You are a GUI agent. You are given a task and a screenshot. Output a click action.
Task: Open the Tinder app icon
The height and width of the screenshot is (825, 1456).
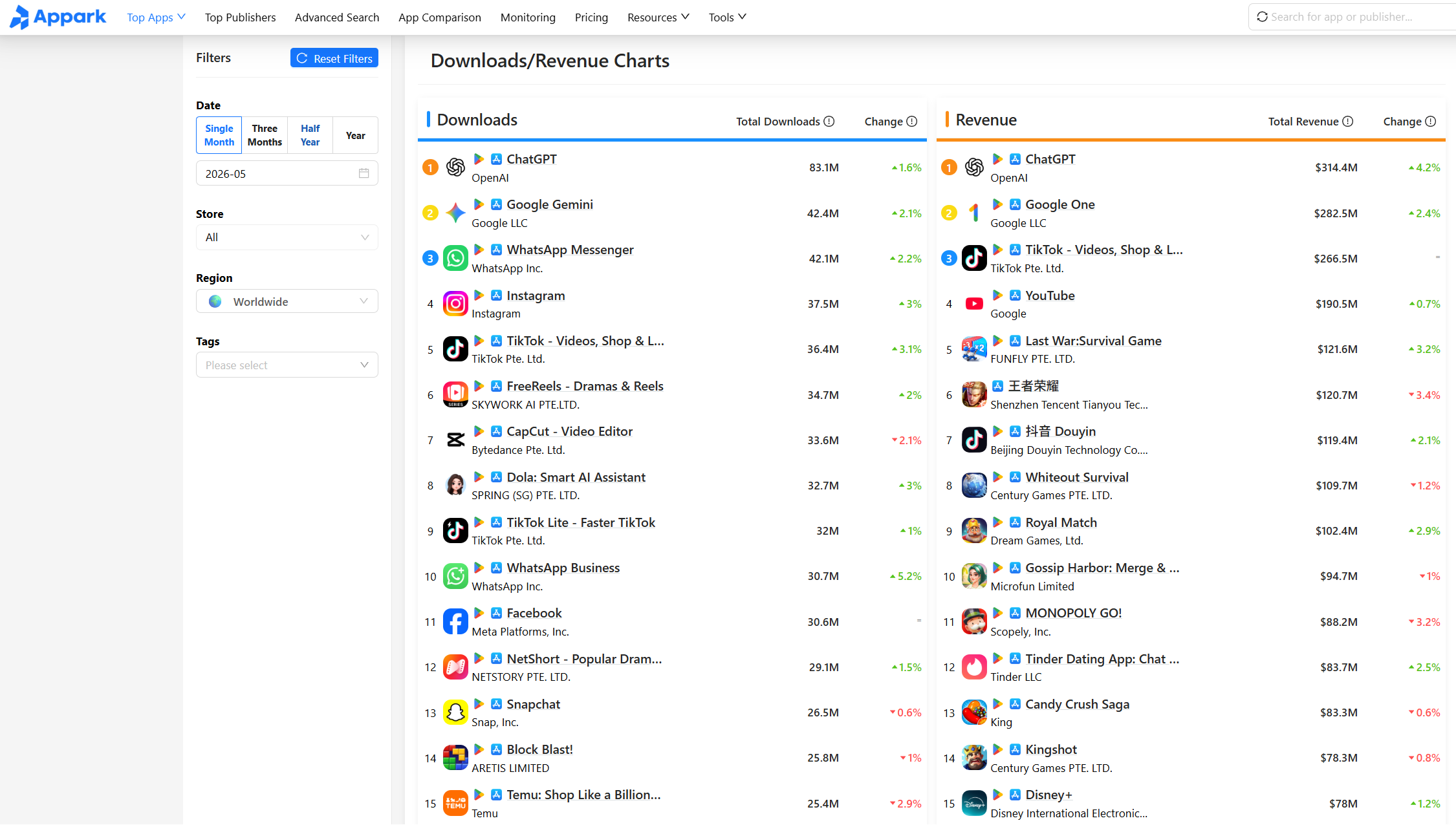(x=974, y=667)
